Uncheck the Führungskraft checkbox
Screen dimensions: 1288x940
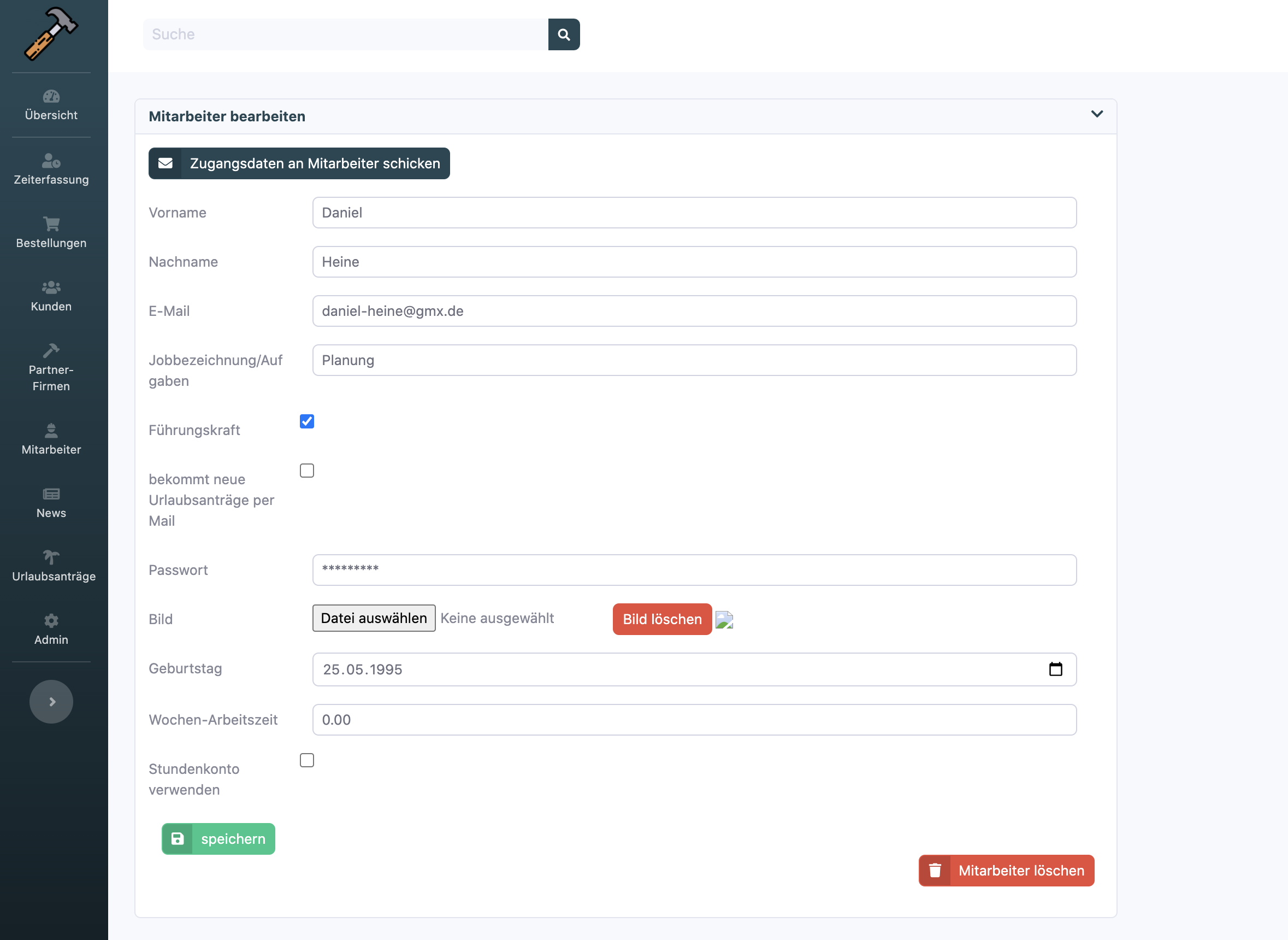(307, 422)
